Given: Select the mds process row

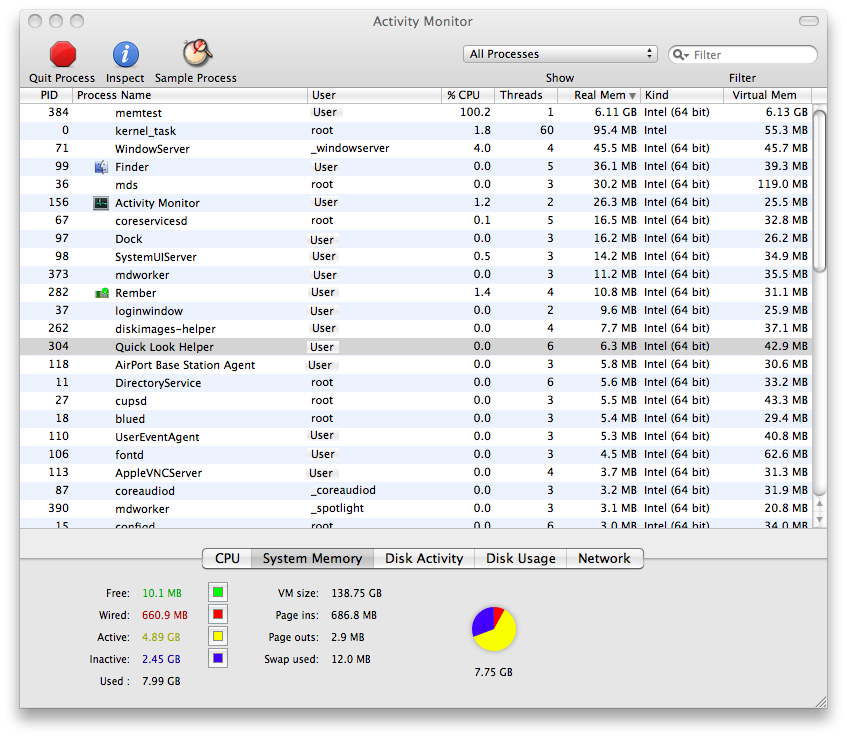Looking at the screenshot, I should [416, 185].
